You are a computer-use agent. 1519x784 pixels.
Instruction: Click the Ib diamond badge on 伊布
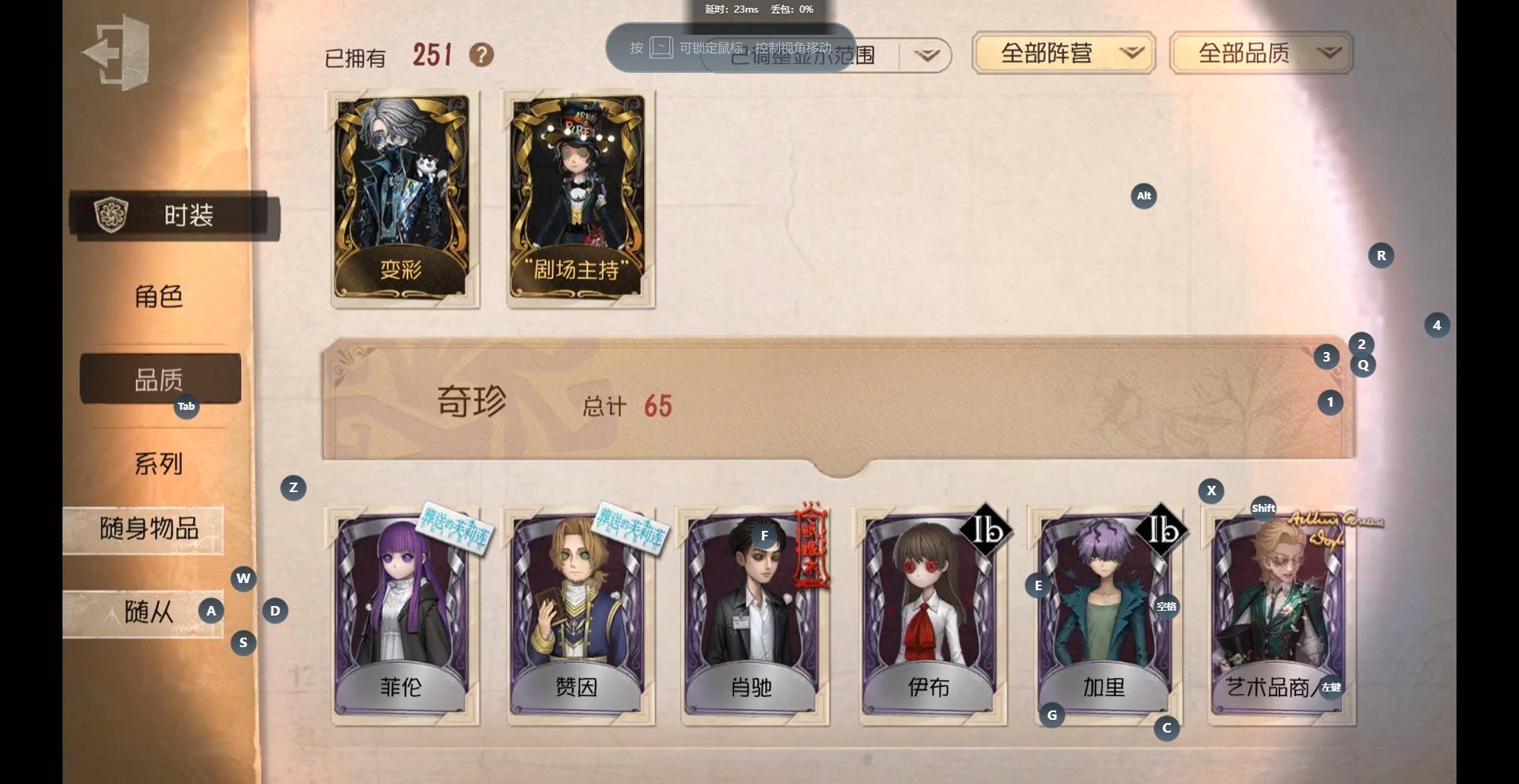tap(986, 530)
